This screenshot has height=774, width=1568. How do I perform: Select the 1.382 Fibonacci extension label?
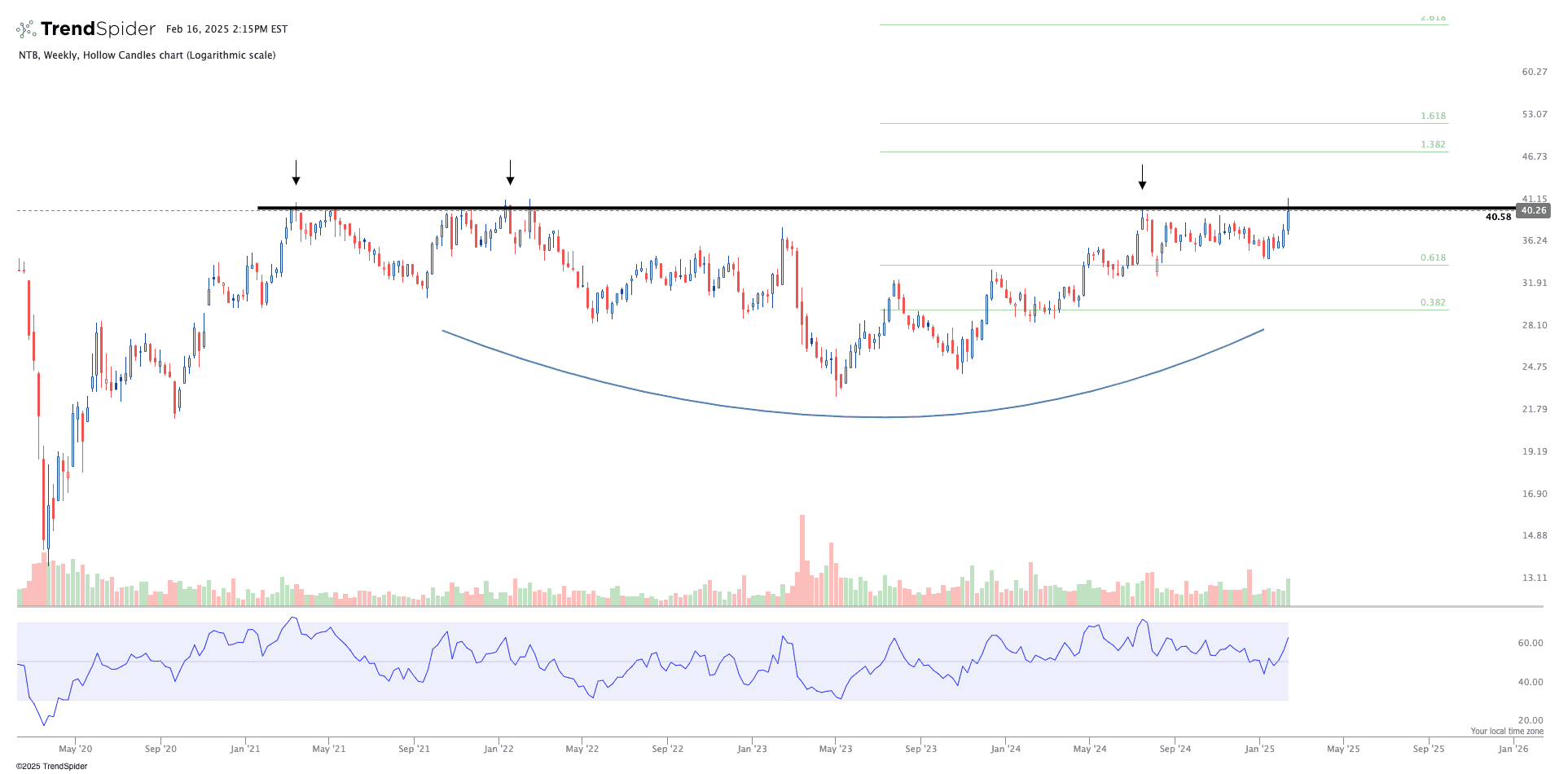pos(1433,144)
